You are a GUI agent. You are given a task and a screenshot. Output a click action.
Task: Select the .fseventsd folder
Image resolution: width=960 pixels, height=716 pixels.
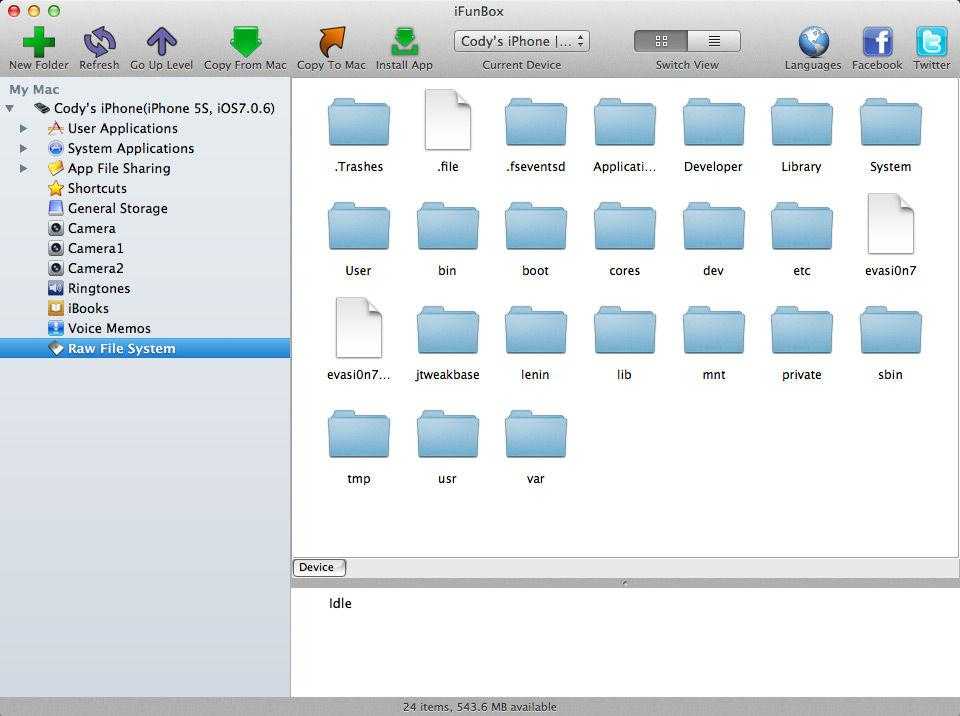(536, 122)
